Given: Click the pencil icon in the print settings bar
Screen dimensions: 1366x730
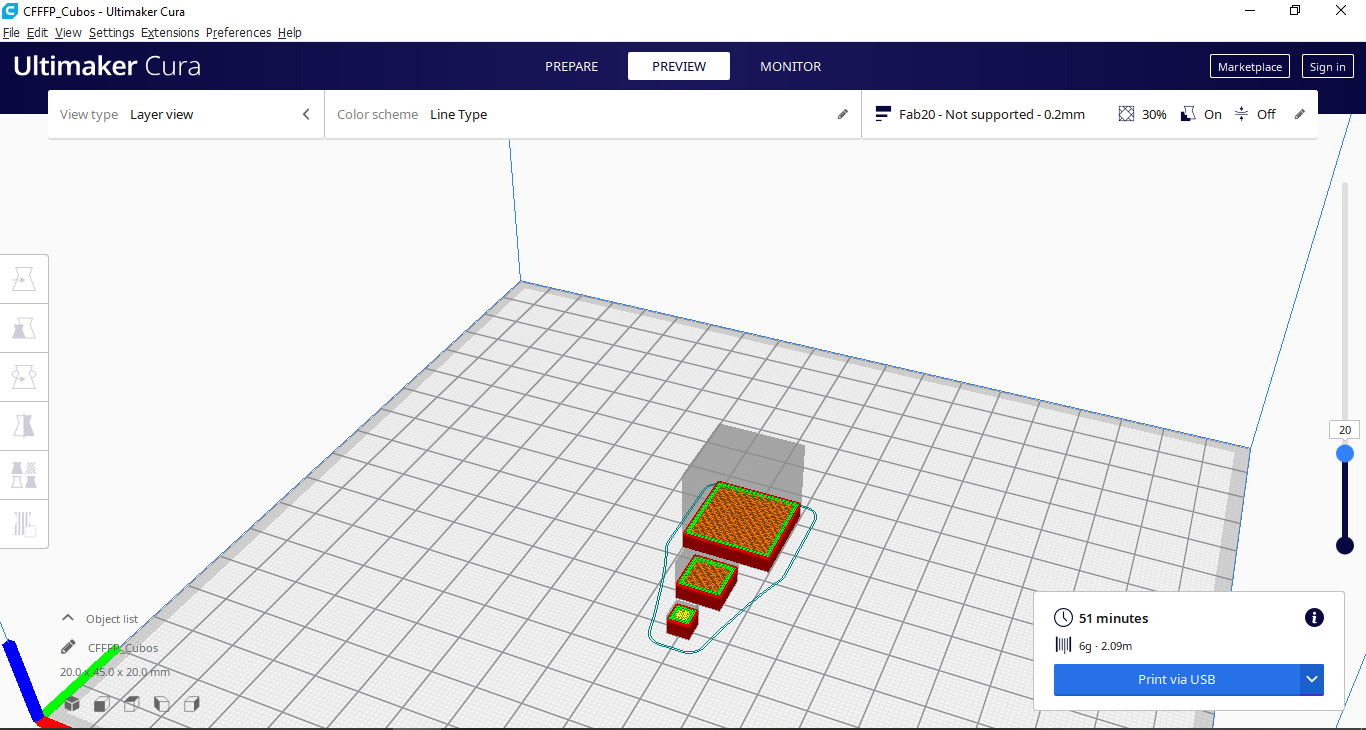Looking at the screenshot, I should [x=1300, y=115].
